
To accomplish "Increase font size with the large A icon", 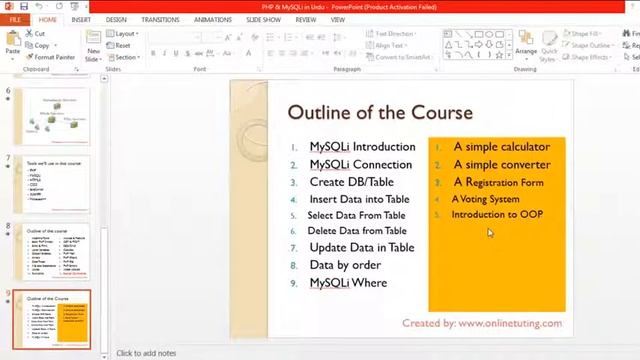I will tap(228, 38).
